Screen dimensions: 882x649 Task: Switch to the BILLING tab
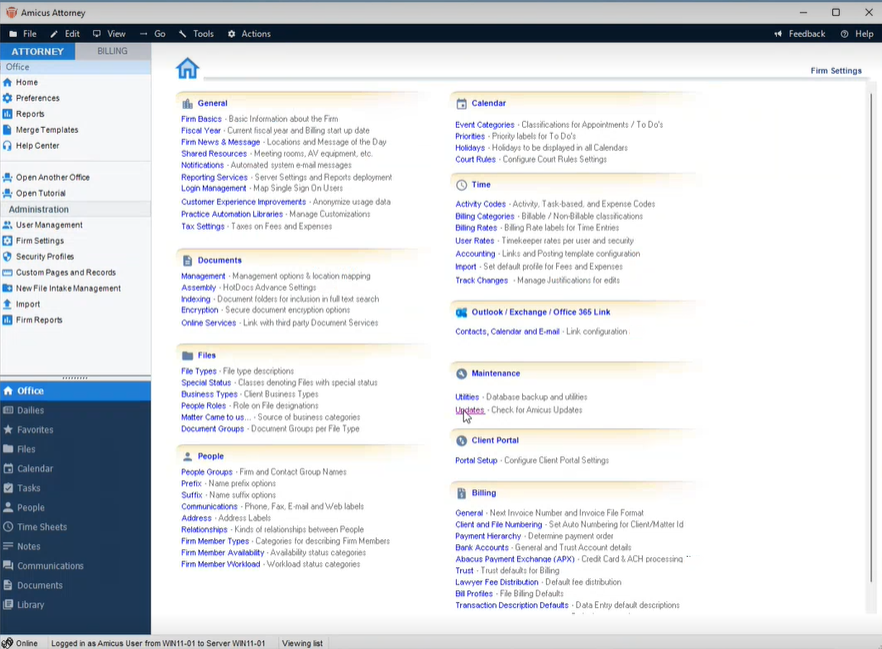click(x=112, y=51)
